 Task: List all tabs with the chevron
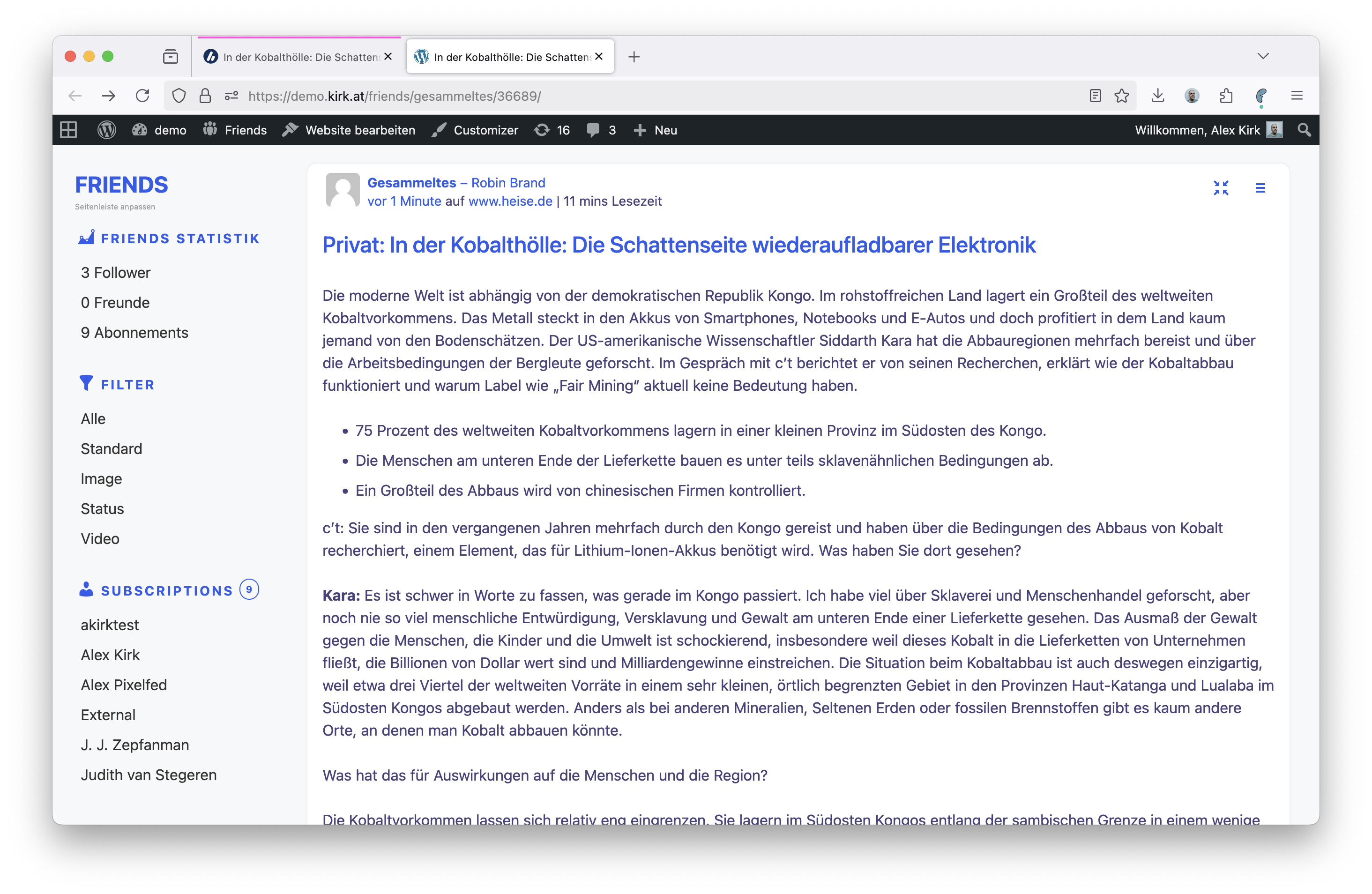[x=1263, y=56]
